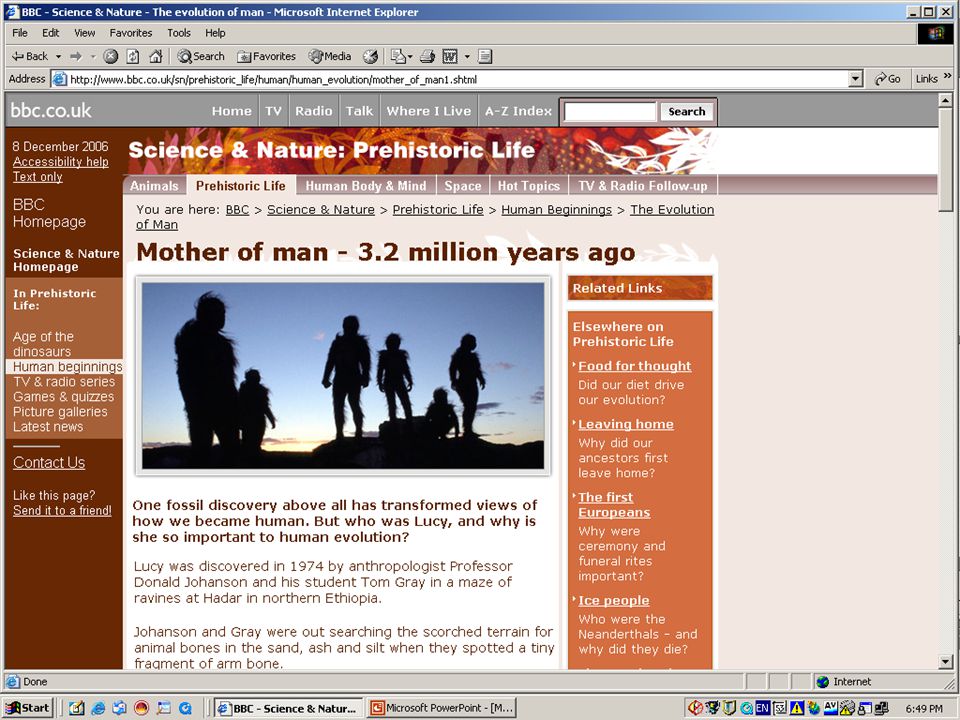The height and width of the screenshot is (720, 960).
Task: Open Age of the dinosaurs in sidebar
Action: [43, 344]
